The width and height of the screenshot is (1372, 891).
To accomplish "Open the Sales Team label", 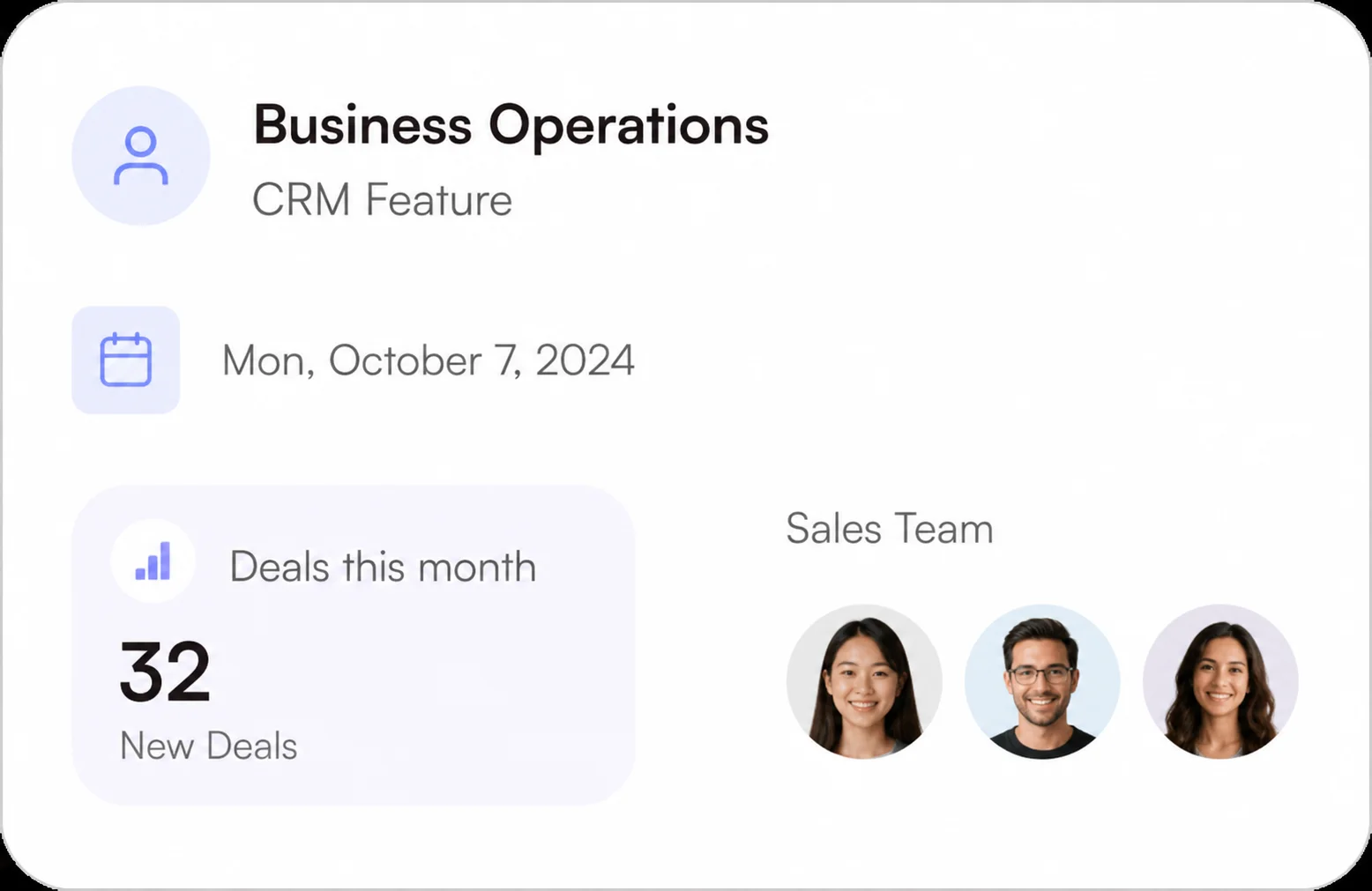I will [x=890, y=529].
